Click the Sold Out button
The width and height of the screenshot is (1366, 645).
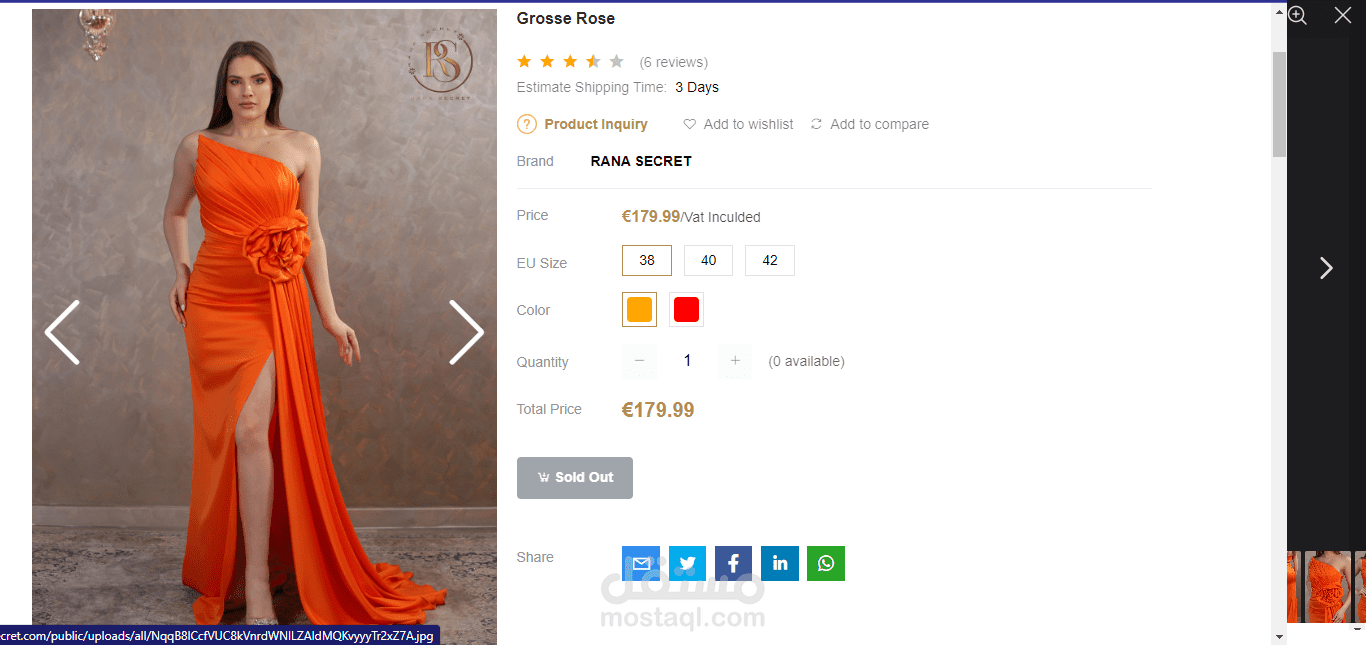575,478
